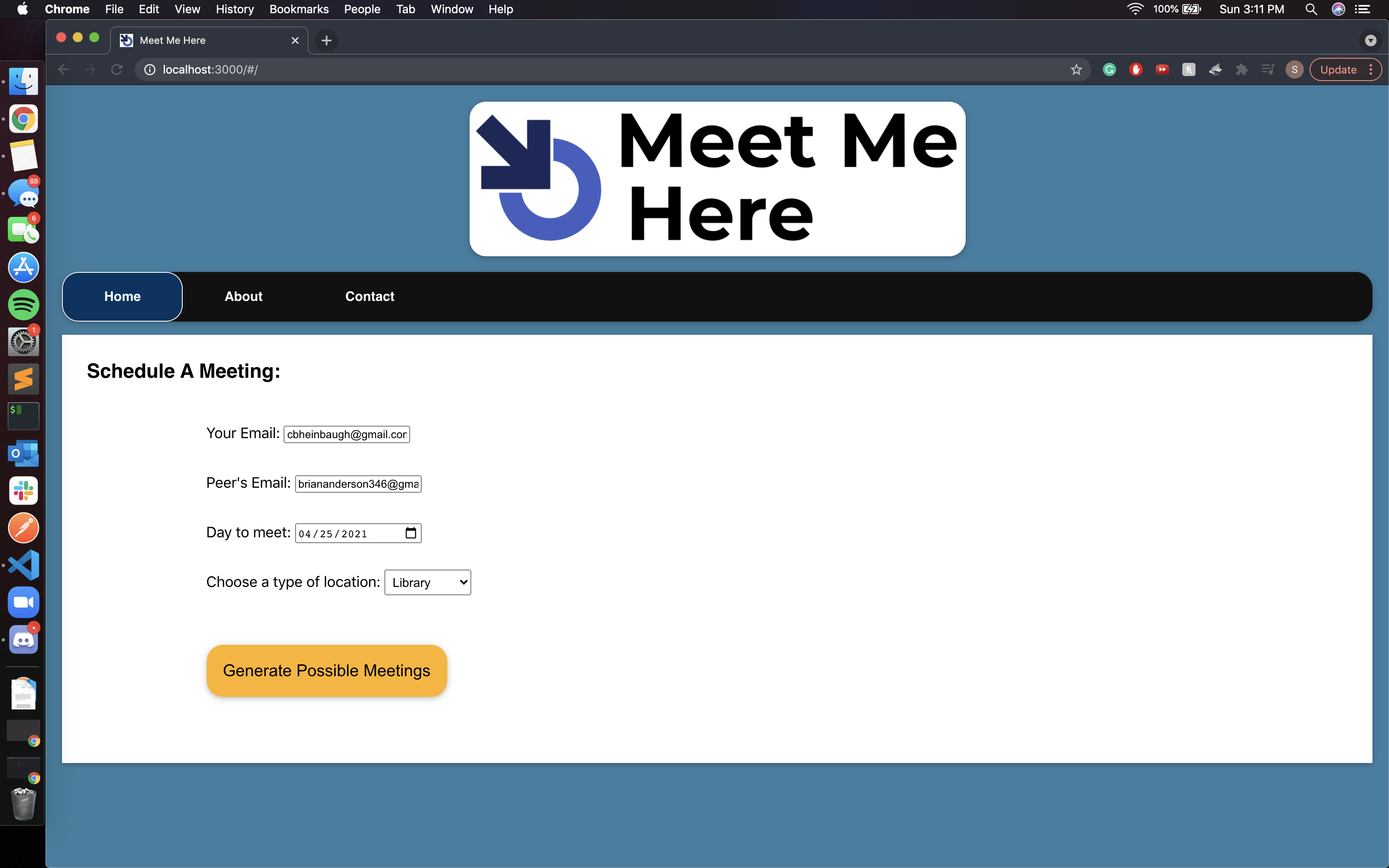The width and height of the screenshot is (1389, 868).
Task: Open the Bookmarks menu in the menu bar
Action: click(298, 9)
